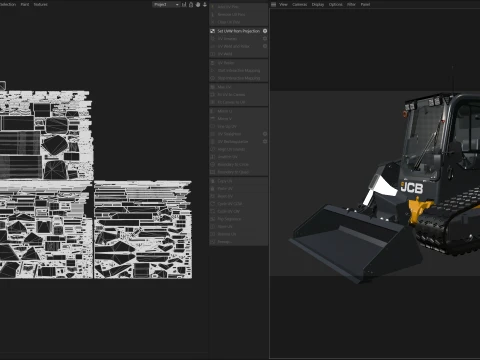Click the Fit UV to Canvas entry

pyautogui.click(x=238, y=95)
